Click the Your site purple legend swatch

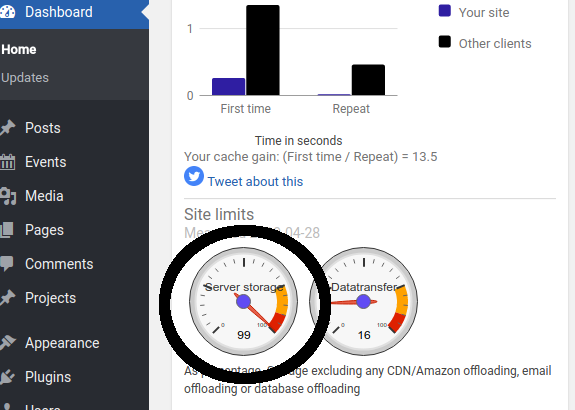point(444,11)
